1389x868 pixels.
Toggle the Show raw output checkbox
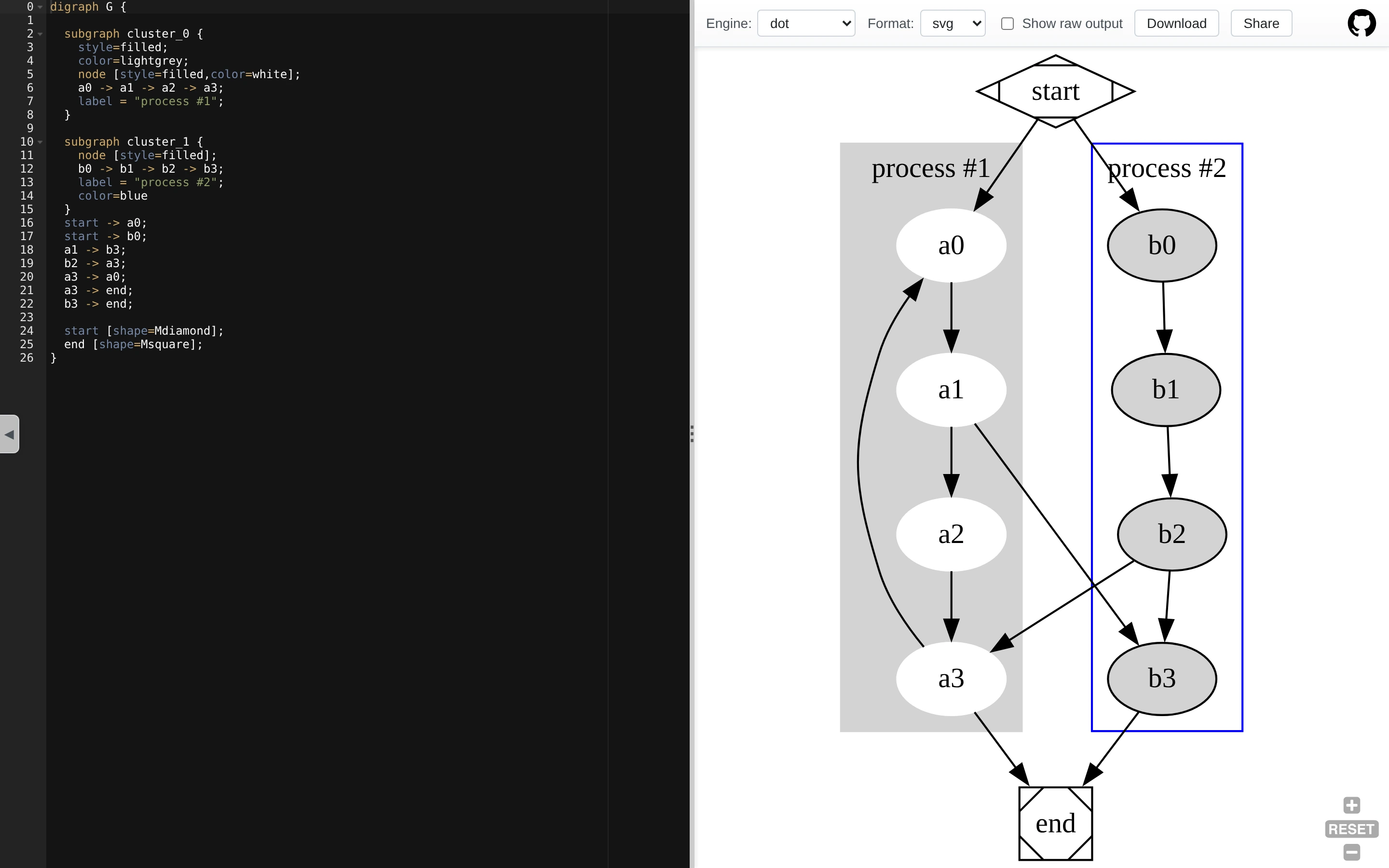[1007, 24]
